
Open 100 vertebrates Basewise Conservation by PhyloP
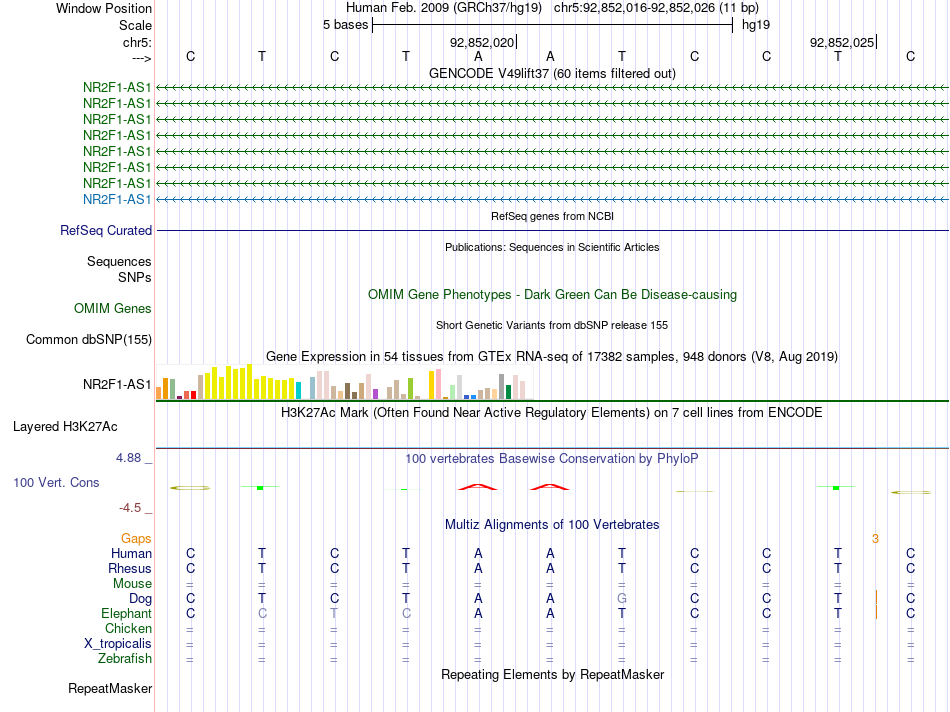coord(552,459)
